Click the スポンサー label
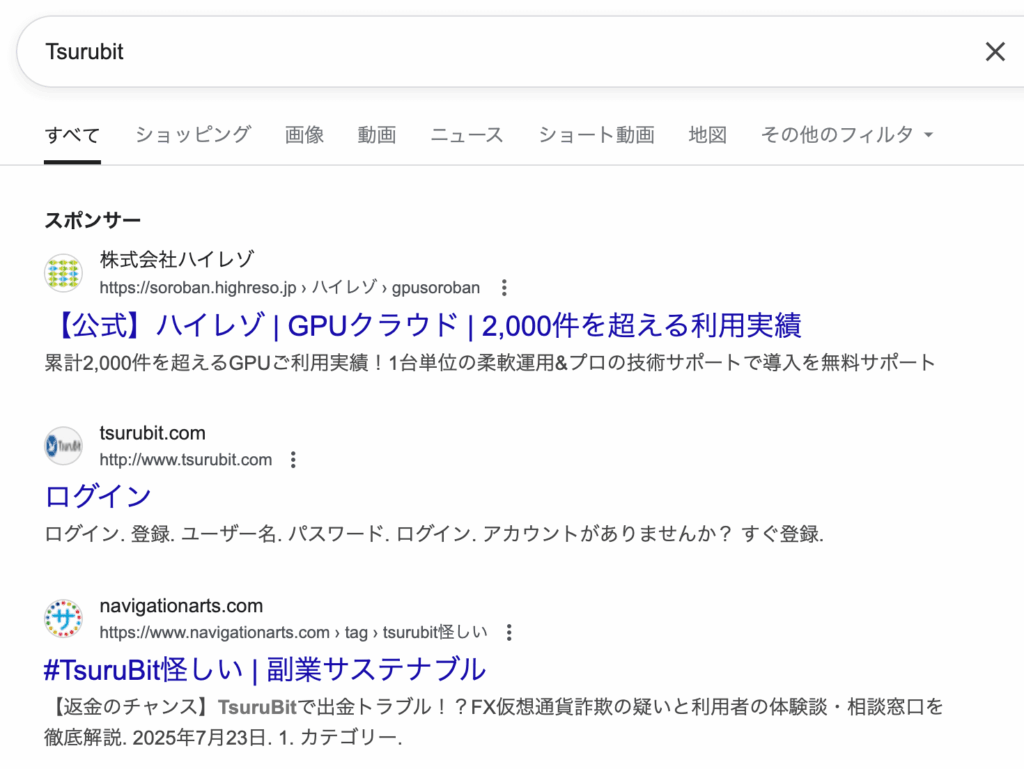The height and width of the screenshot is (769, 1024). [92, 220]
